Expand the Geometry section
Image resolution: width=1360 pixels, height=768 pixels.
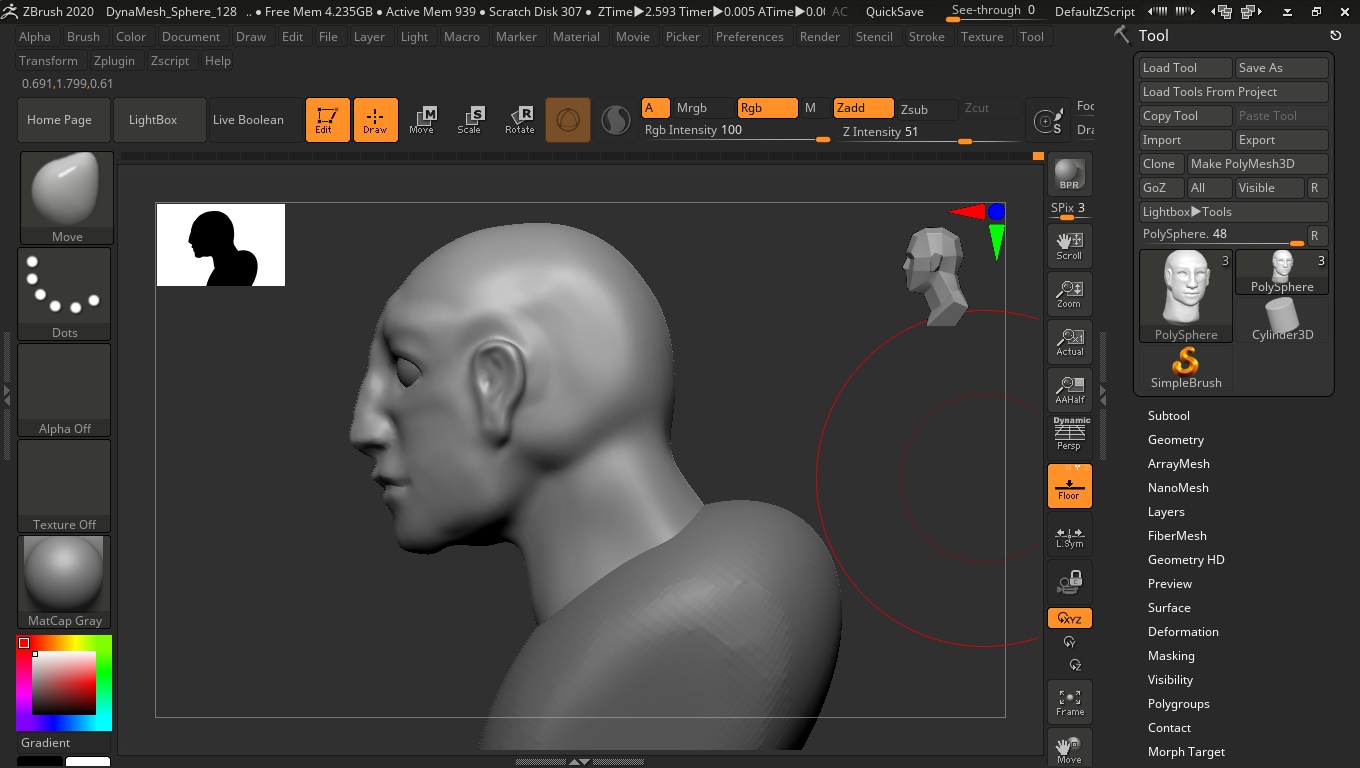coord(1175,440)
